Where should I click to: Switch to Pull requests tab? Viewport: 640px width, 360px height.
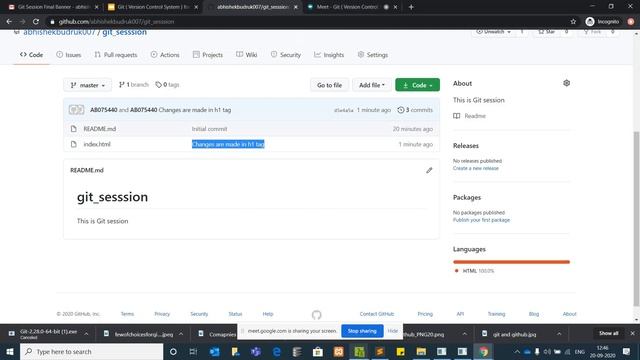tap(116, 55)
